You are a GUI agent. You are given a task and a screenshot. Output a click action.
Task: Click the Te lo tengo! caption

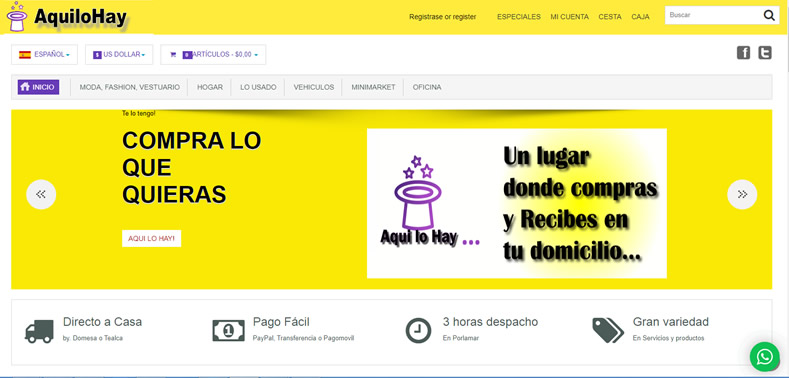(139, 113)
